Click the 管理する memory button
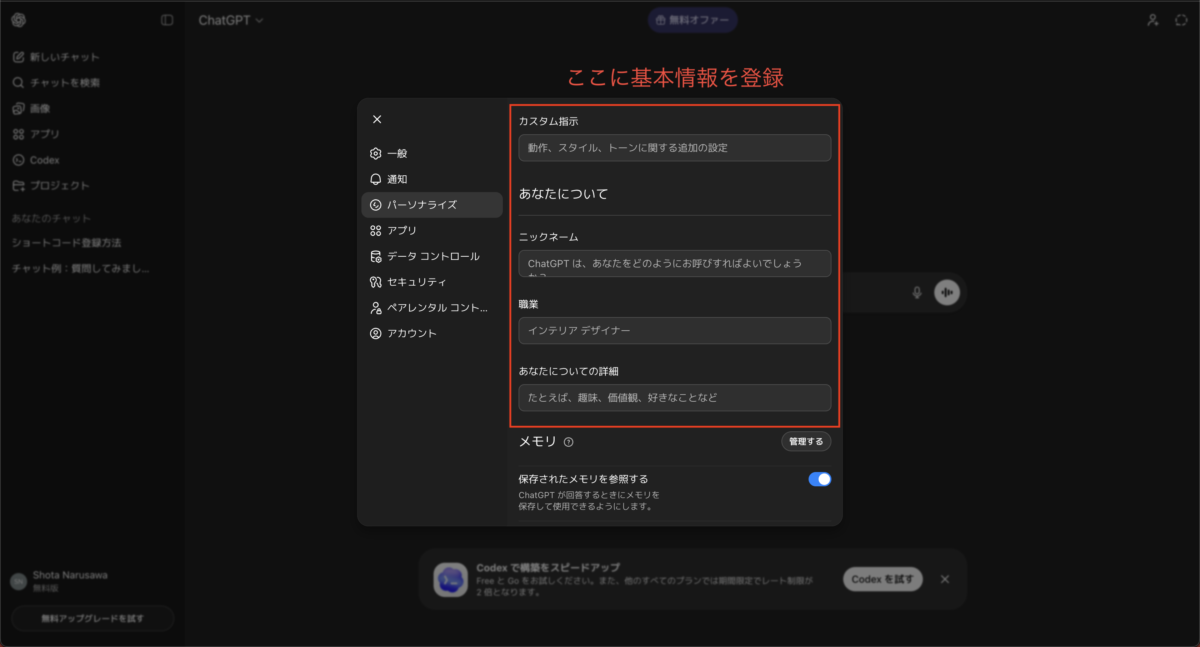1200x647 pixels. point(805,441)
